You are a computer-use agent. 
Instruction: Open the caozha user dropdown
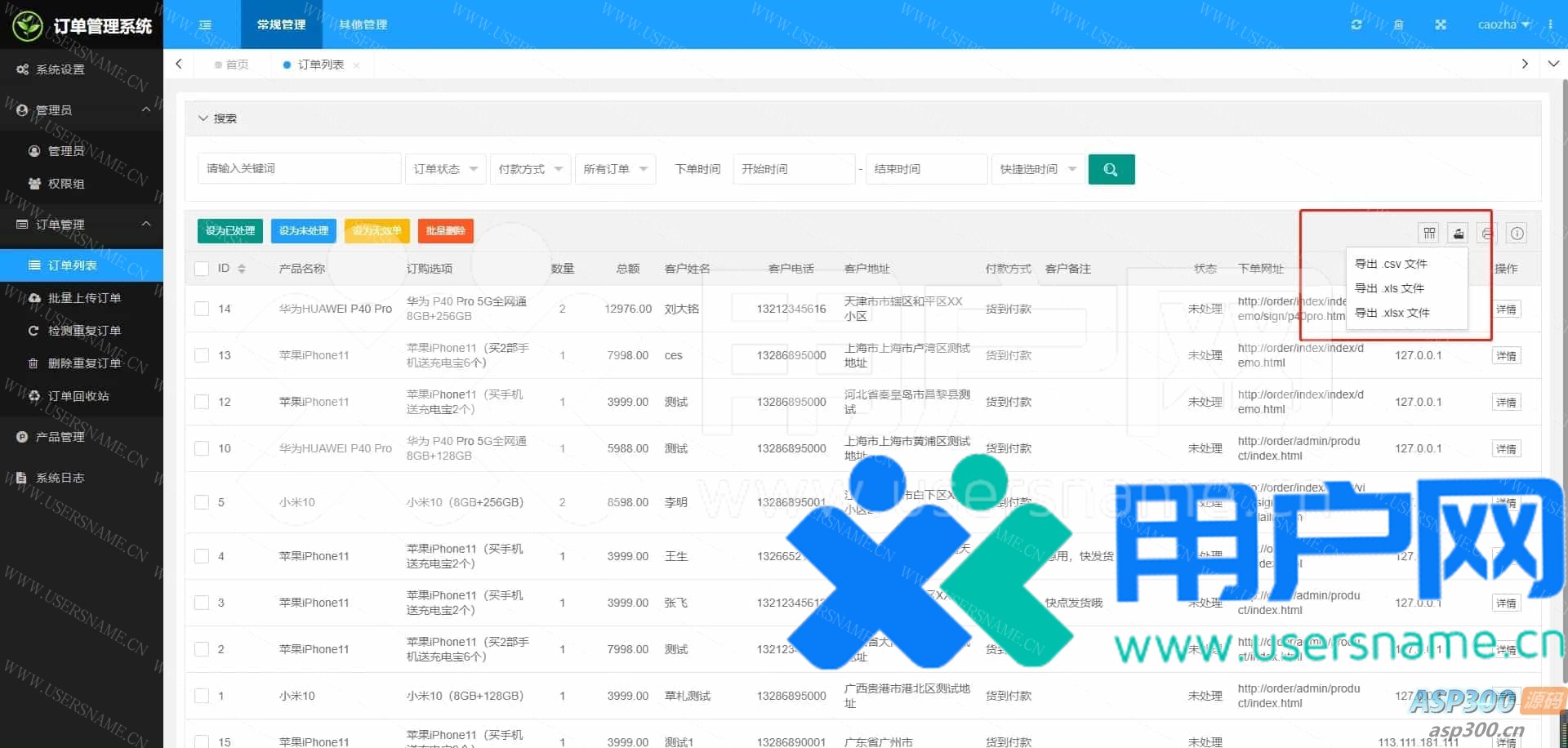1503,24
